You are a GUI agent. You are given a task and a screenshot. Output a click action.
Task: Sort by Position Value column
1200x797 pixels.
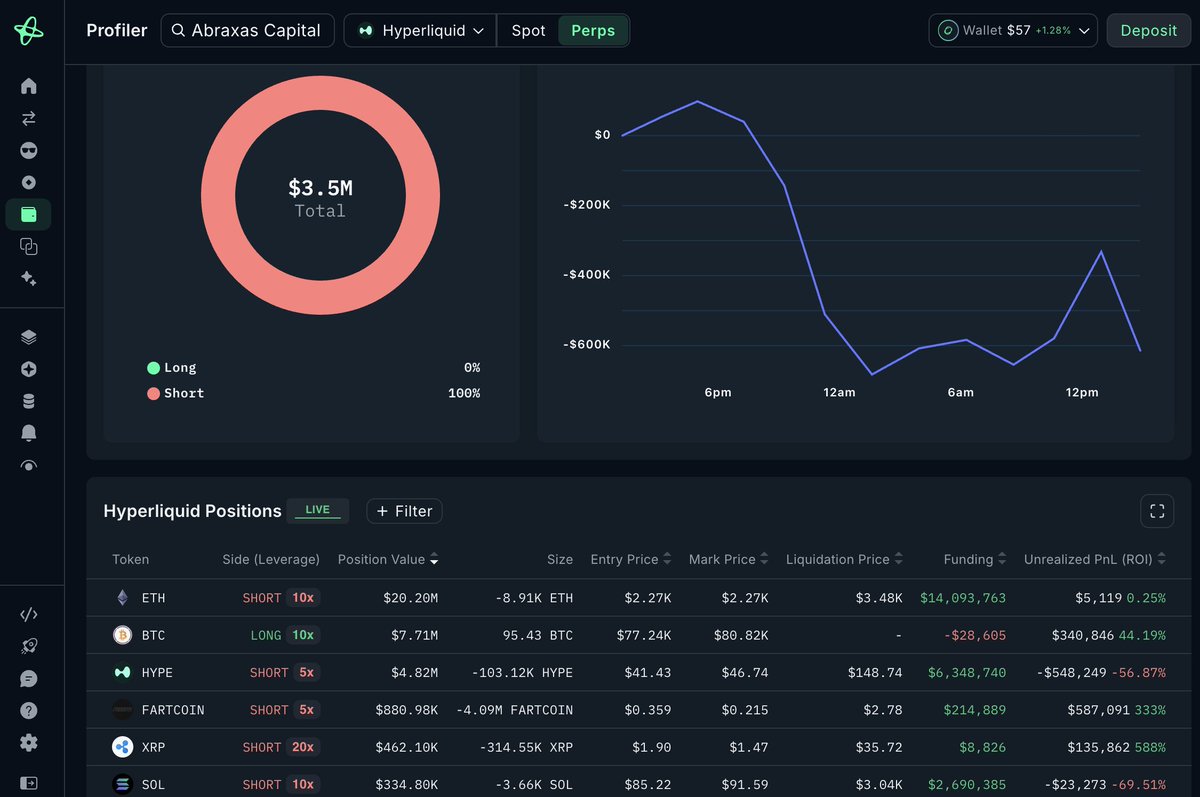(388, 559)
